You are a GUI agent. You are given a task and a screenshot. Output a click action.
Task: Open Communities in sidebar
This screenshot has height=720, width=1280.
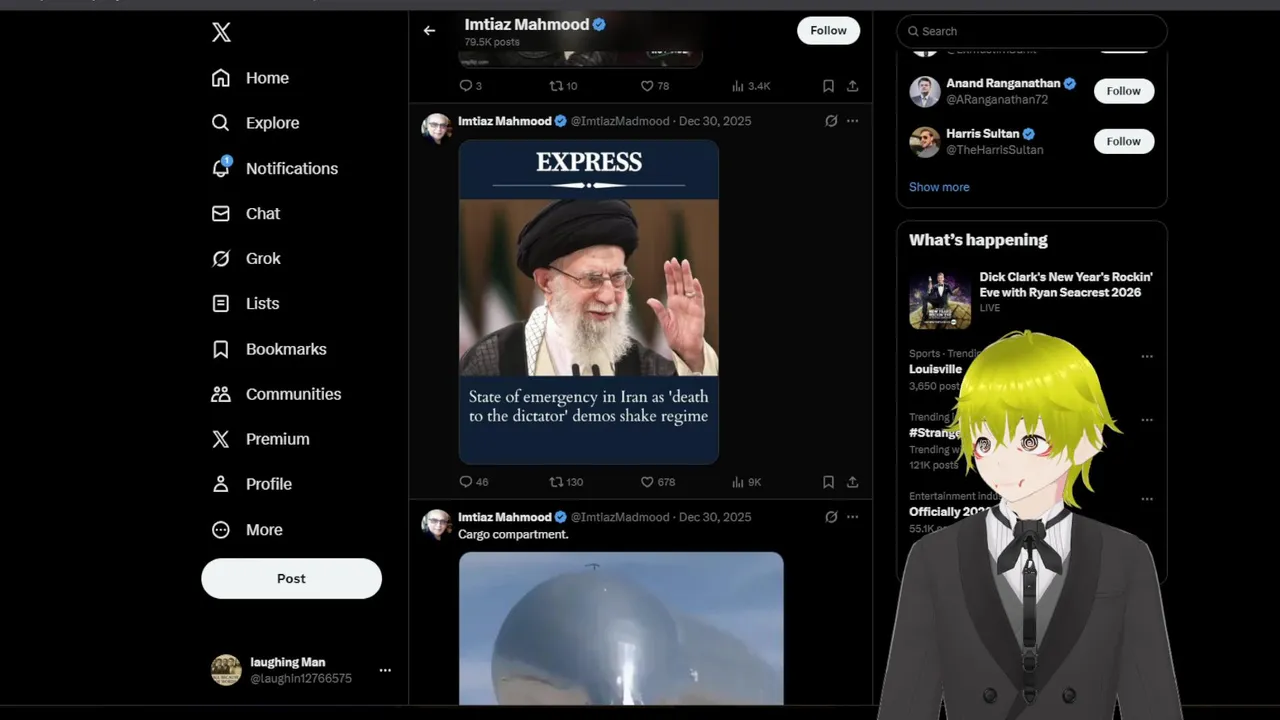pyautogui.click(x=276, y=394)
